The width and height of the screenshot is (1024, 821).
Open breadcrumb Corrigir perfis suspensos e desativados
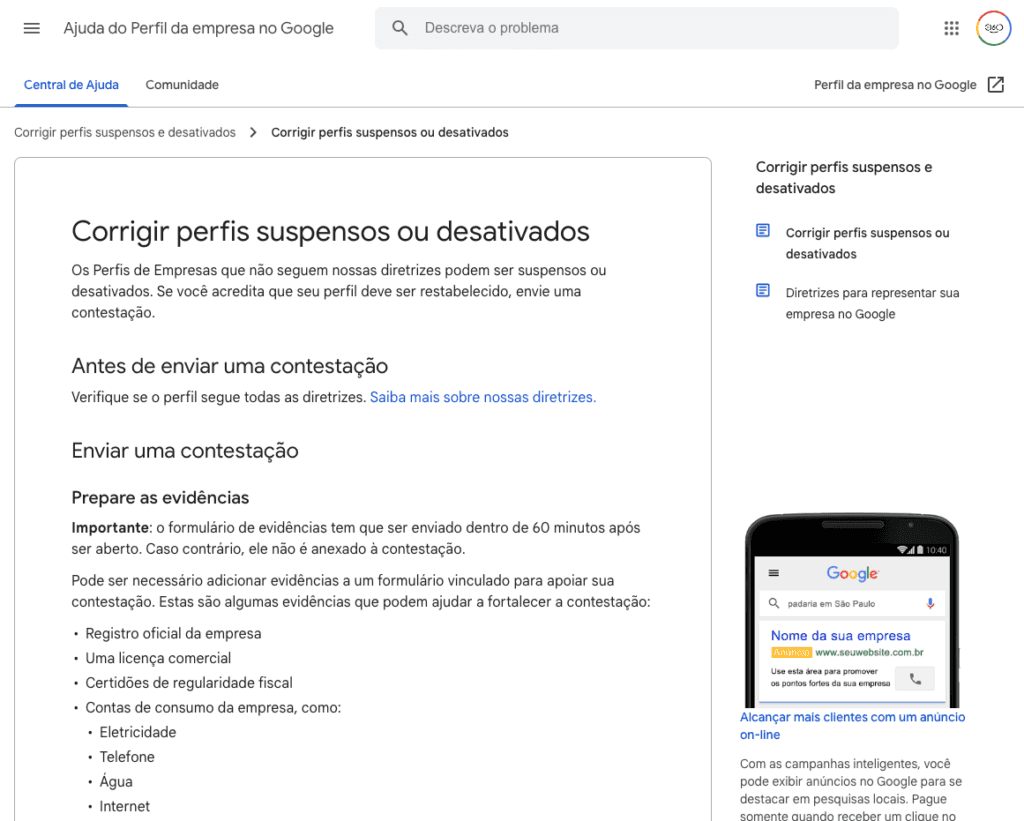124,131
